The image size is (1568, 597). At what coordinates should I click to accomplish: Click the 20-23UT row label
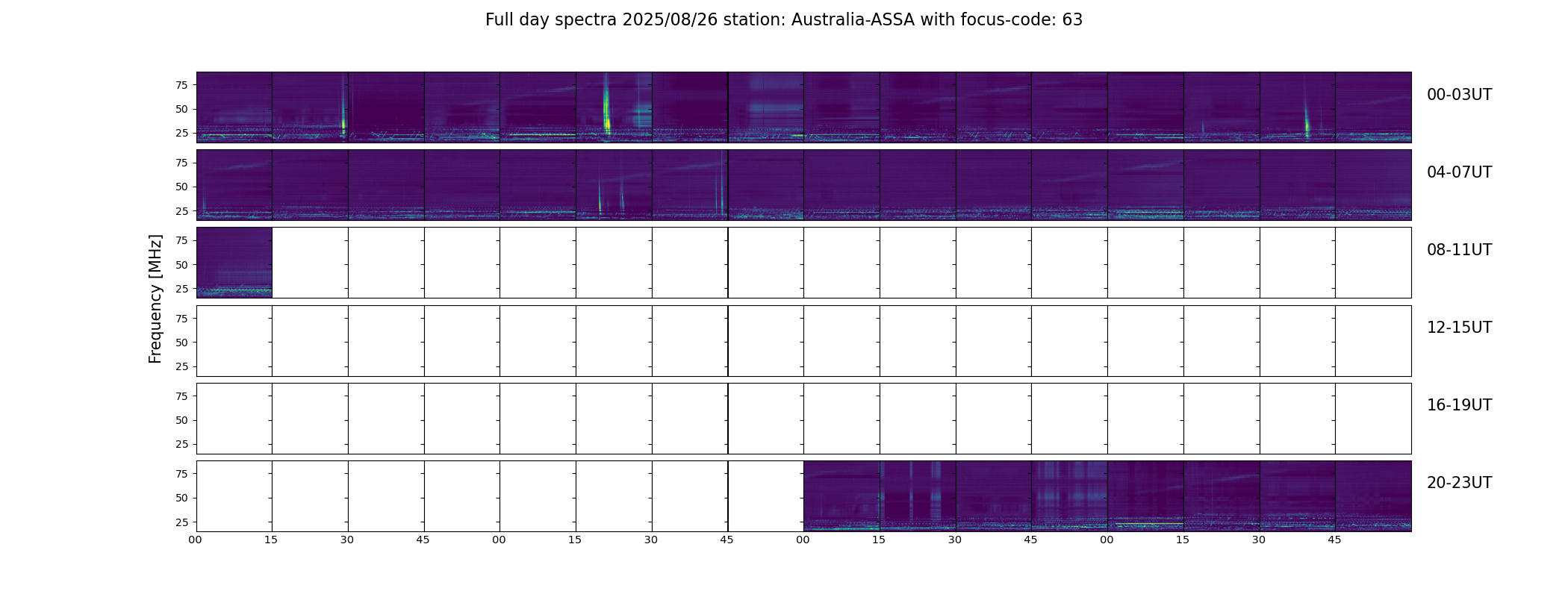[1459, 483]
